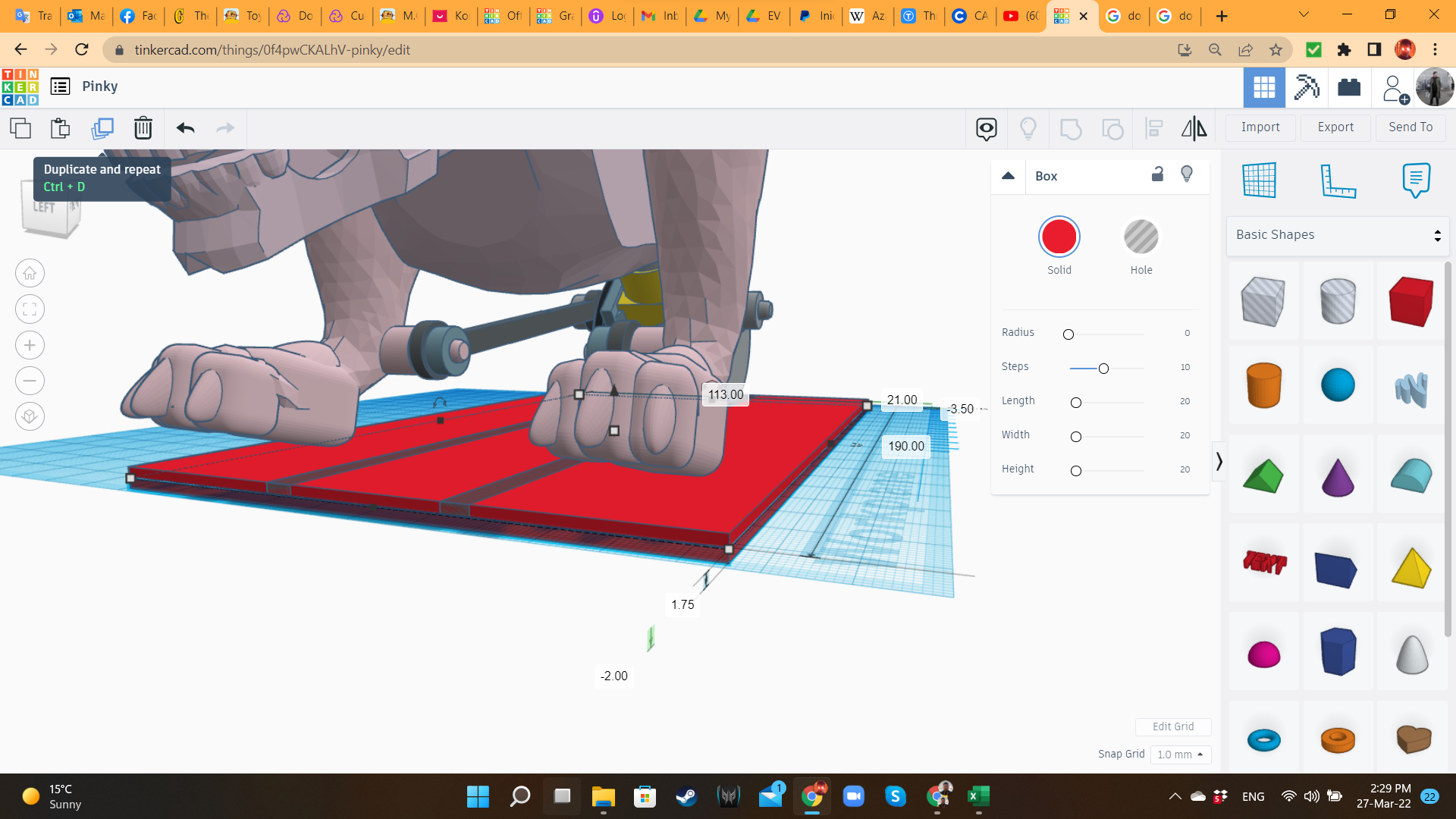1456x819 pixels.
Task: Zoom in with the plus button
Action: point(30,345)
